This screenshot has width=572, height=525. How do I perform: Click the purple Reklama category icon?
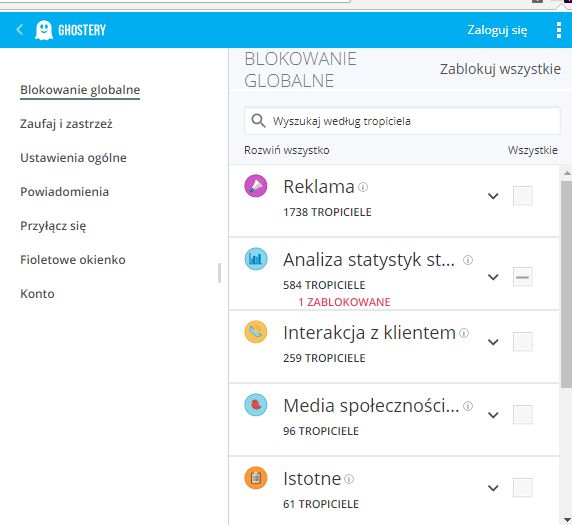256,186
